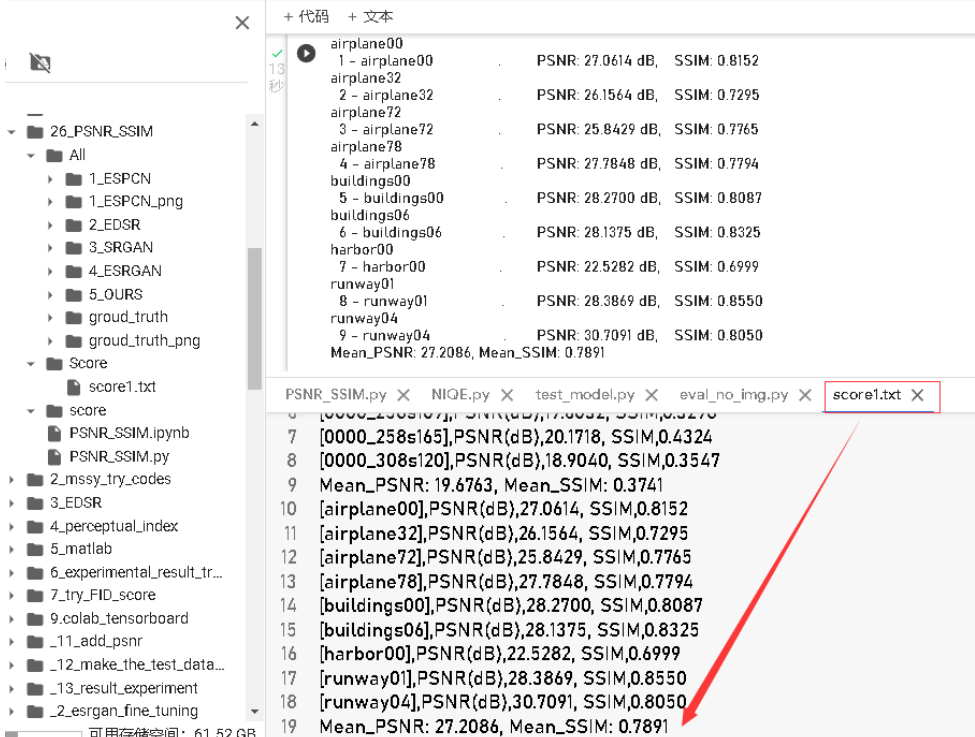Screen dimensions: 975x737
Task: Click the score1.txt file icon
Action: click(x=74, y=387)
